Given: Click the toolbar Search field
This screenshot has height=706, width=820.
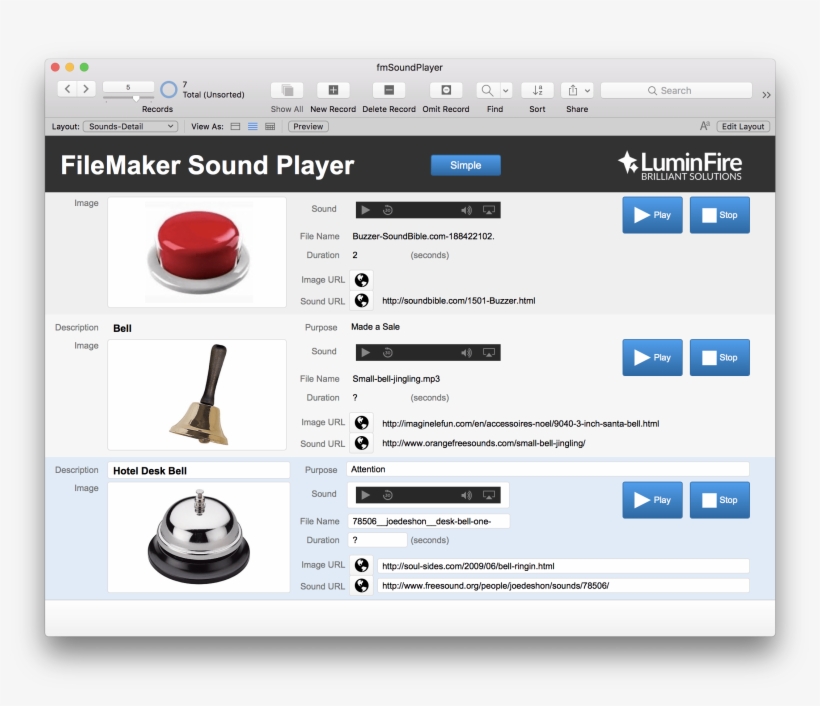Looking at the screenshot, I should [x=676, y=90].
